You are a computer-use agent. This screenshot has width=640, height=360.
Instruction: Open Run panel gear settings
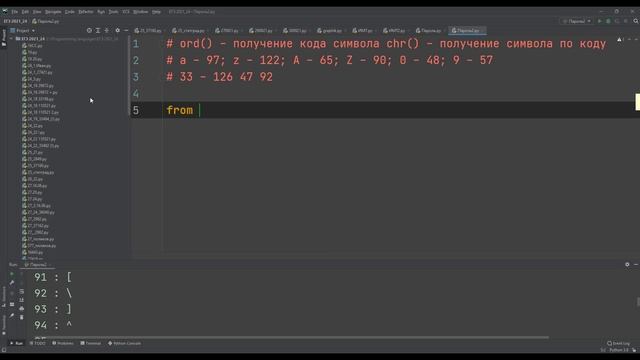pos(627,264)
